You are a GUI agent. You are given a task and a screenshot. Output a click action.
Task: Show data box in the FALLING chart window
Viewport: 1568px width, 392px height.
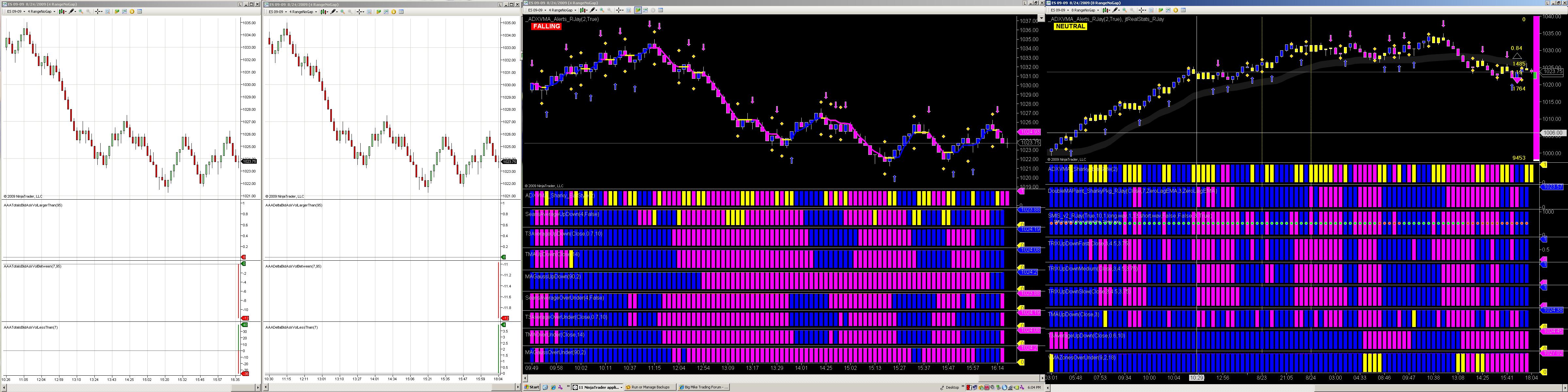pos(629,10)
